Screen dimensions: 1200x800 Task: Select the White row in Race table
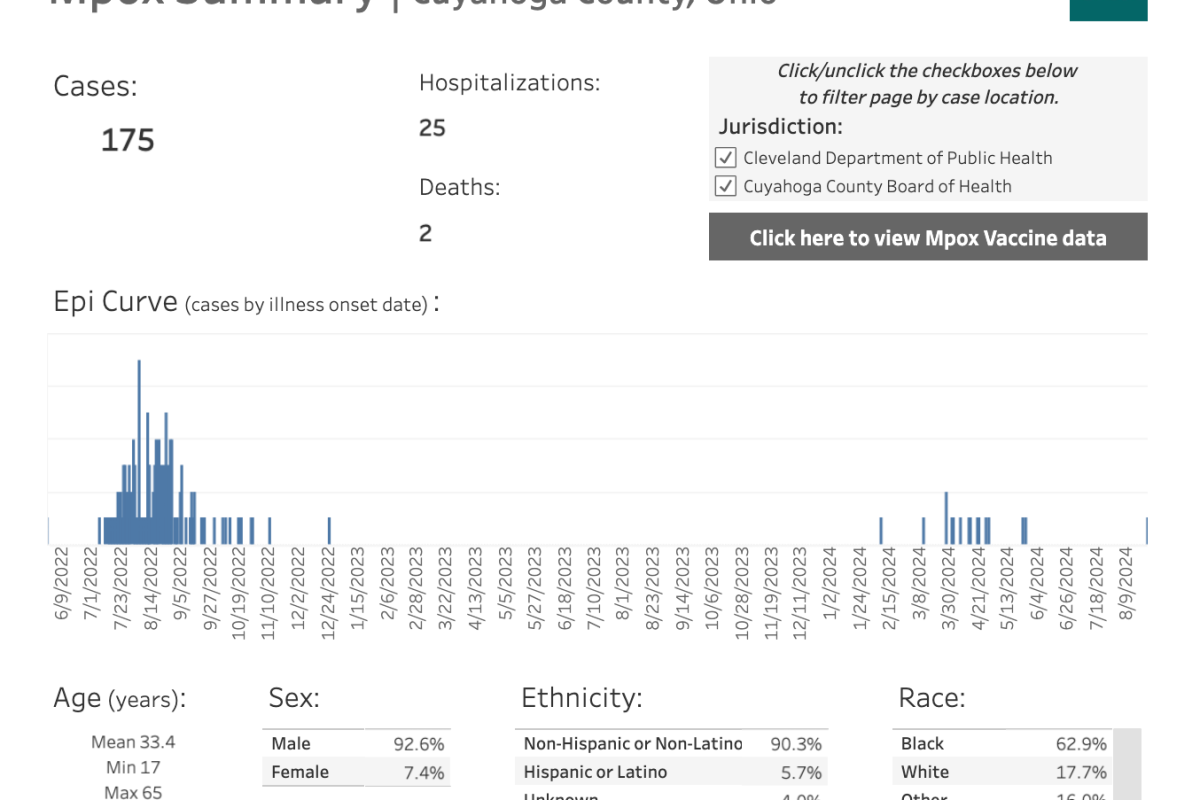(x=1002, y=772)
